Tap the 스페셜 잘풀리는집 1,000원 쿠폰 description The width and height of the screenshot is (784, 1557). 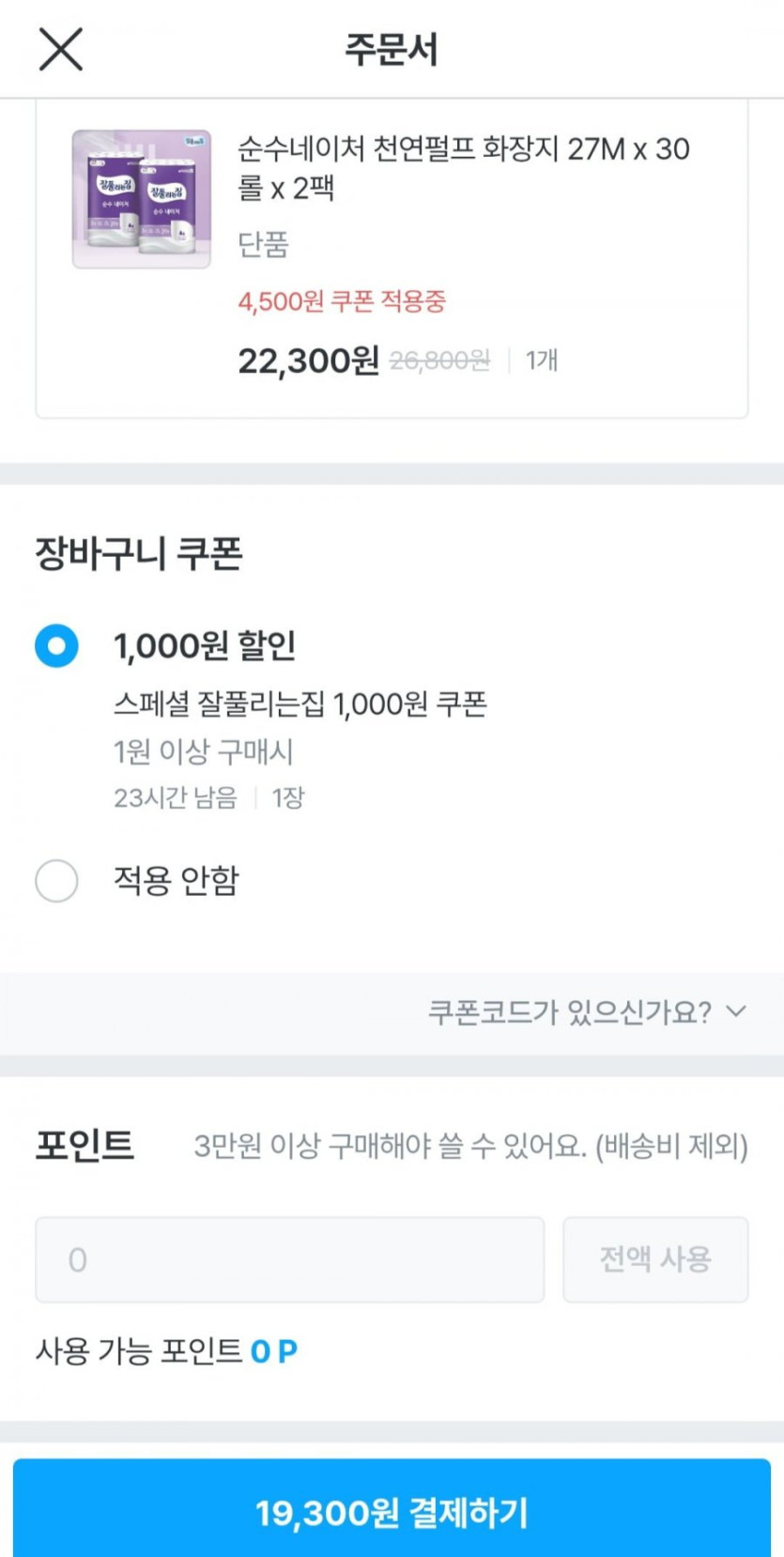click(x=300, y=704)
